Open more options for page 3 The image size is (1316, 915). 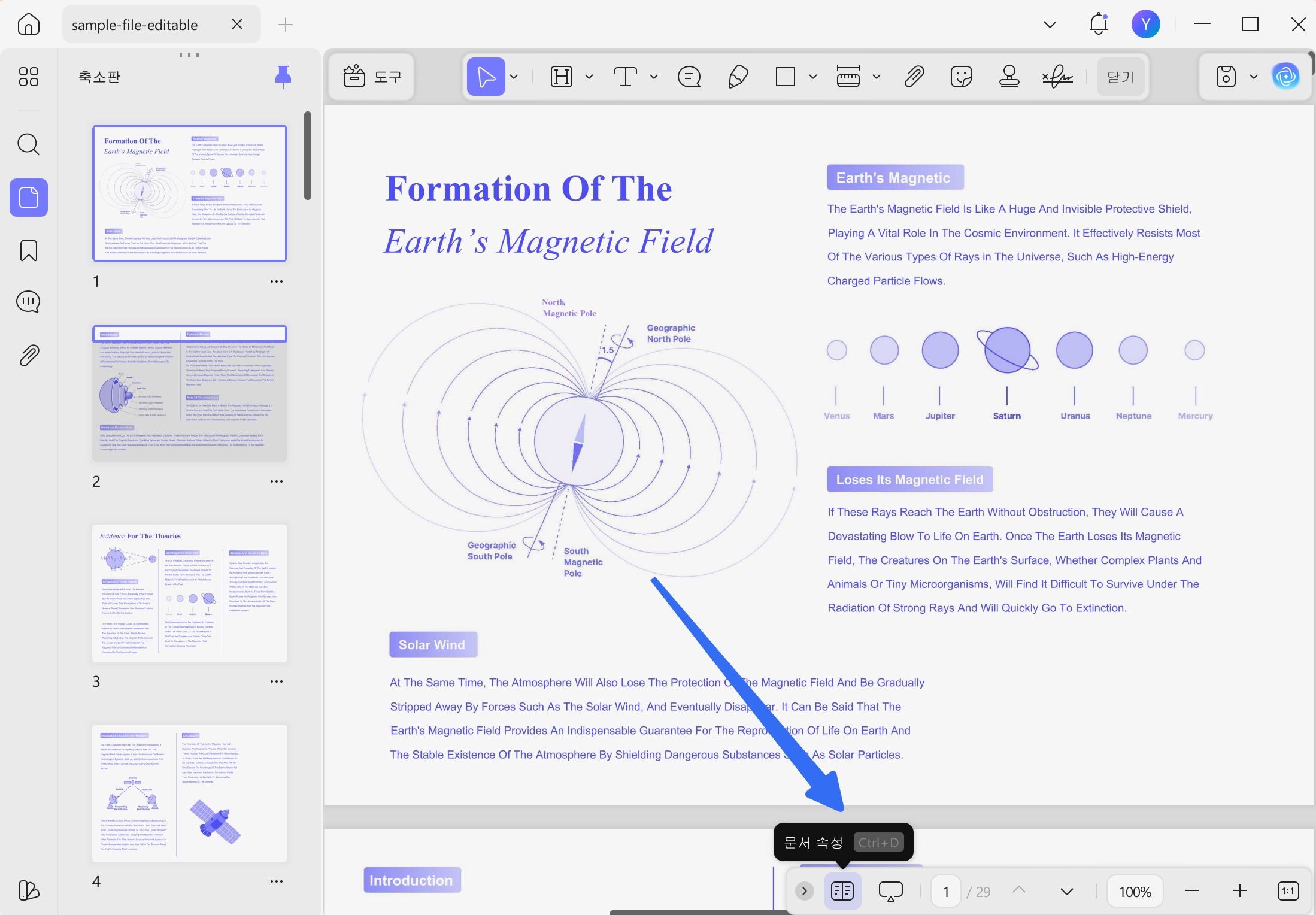click(x=277, y=681)
